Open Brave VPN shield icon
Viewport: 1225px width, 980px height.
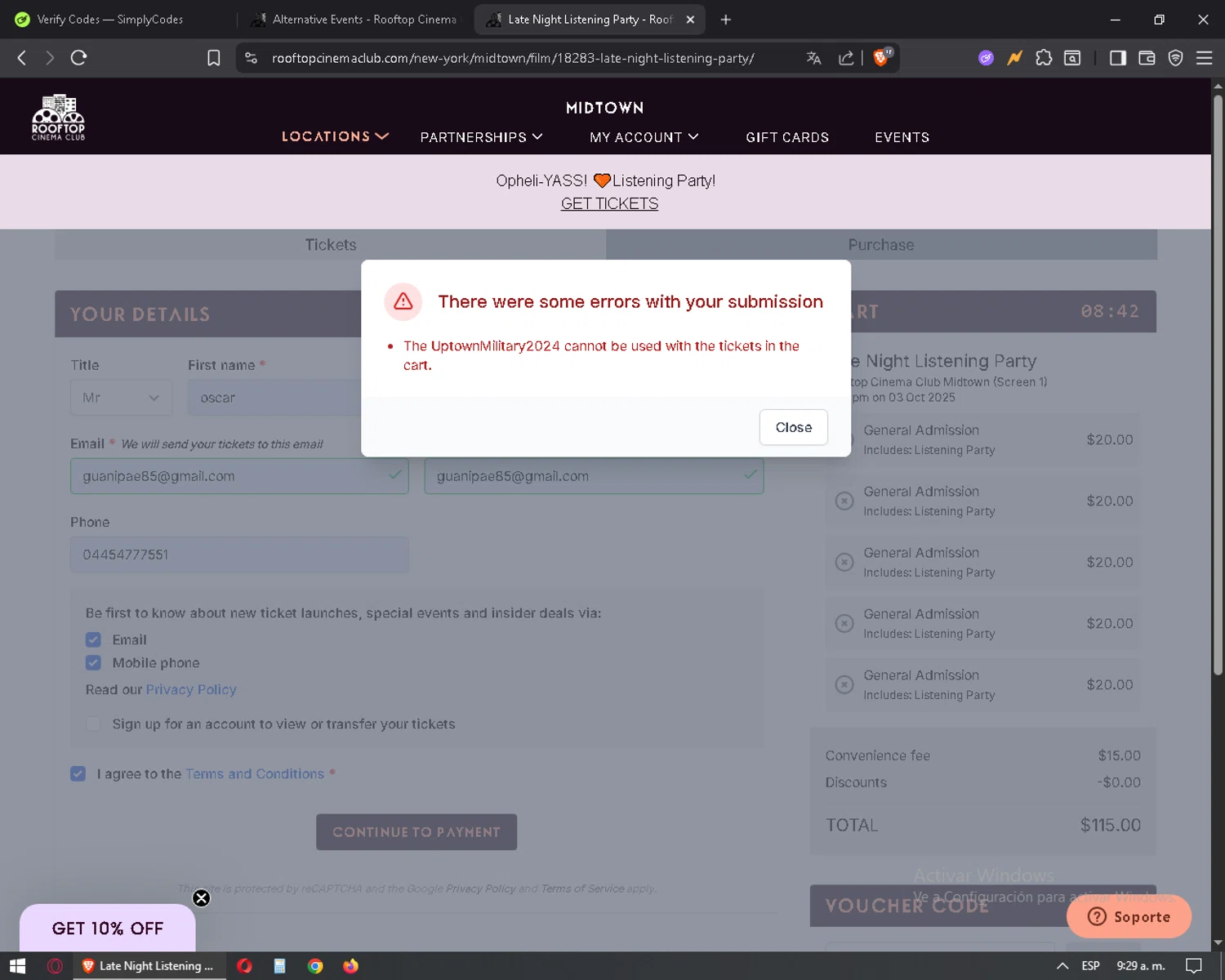click(x=1175, y=58)
